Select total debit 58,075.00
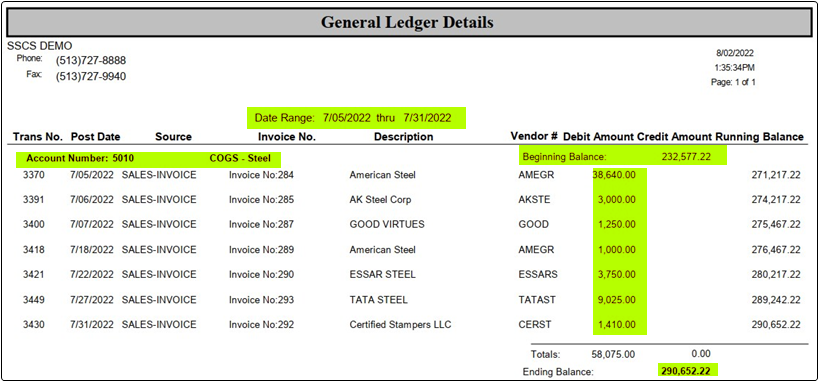The height and width of the screenshot is (382, 820). (x=613, y=354)
